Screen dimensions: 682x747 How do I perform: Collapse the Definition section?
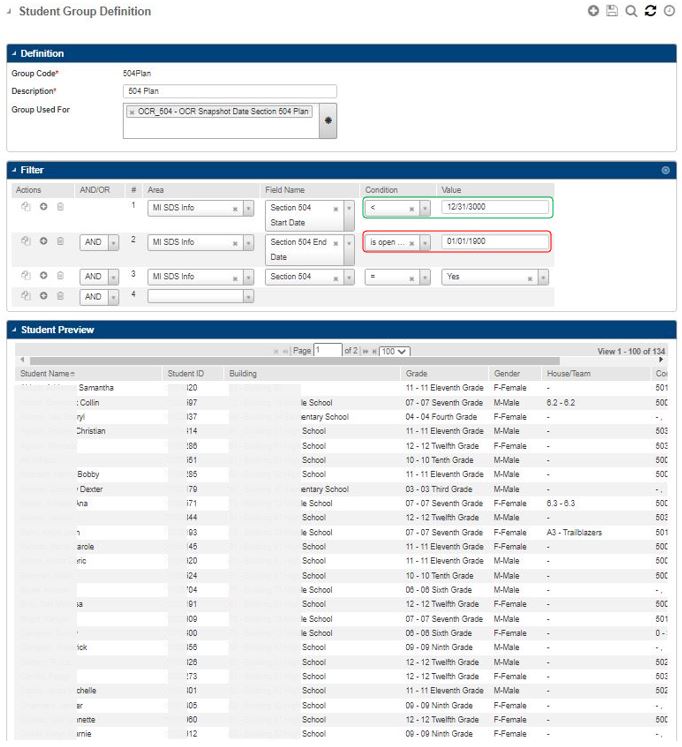click(14, 54)
